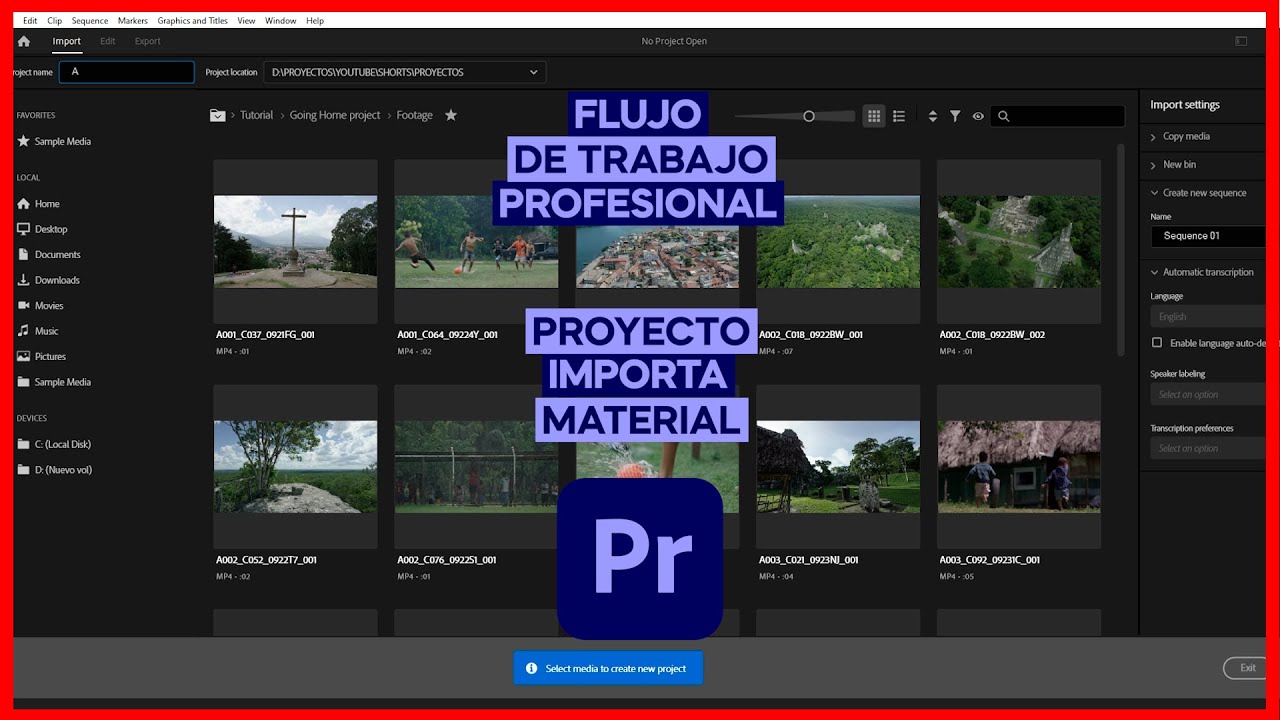Viewport: 1280px width, 720px height.
Task: Open the sort order arrows
Action: click(933, 116)
